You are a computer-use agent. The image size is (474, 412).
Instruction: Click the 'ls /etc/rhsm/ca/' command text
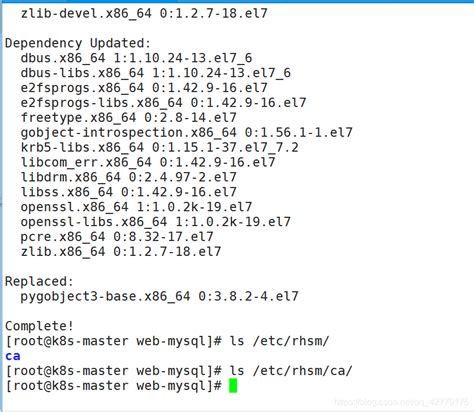pyautogui.click(x=291, y=371)
